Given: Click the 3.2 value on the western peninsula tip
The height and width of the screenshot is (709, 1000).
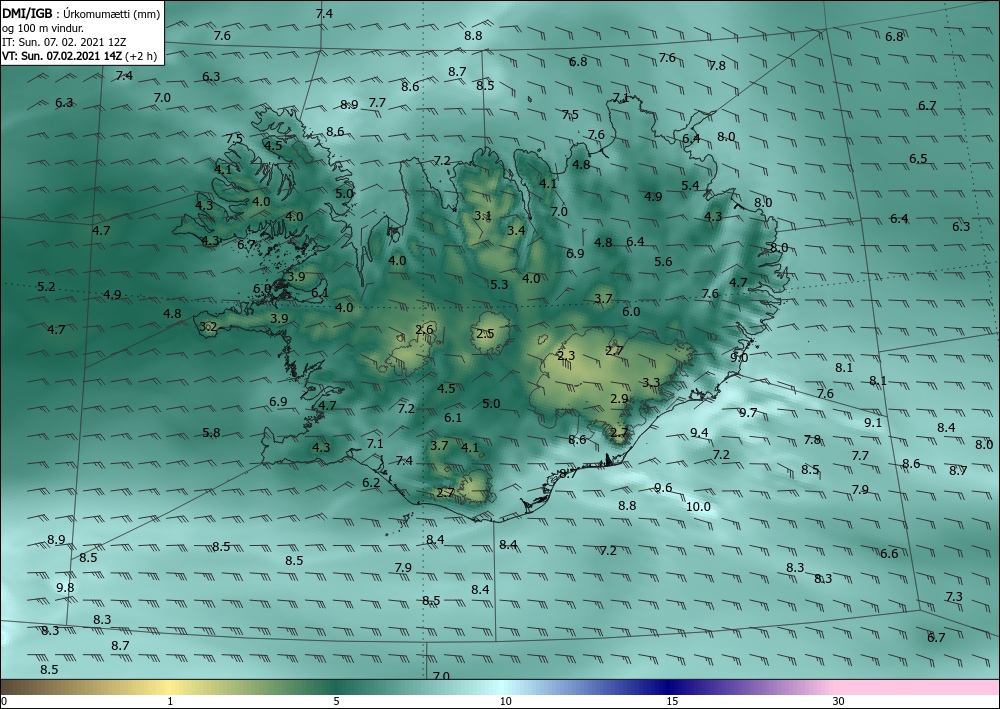Looking at the screenshot, I should [x=209, y=327].
